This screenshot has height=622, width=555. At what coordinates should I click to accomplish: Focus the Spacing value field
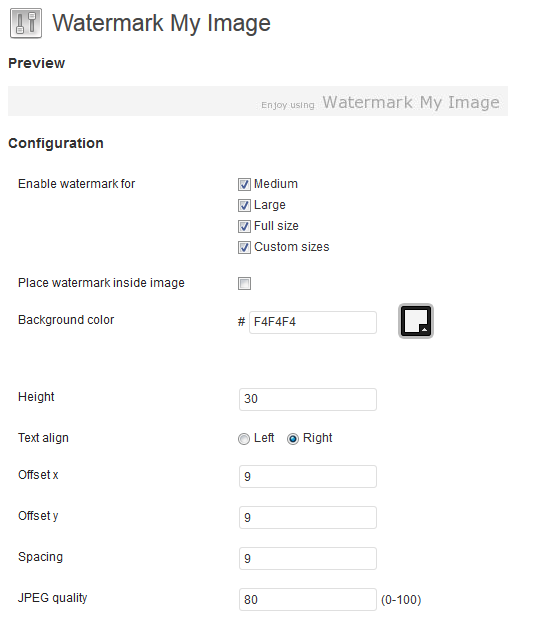[x=308, y=558]
